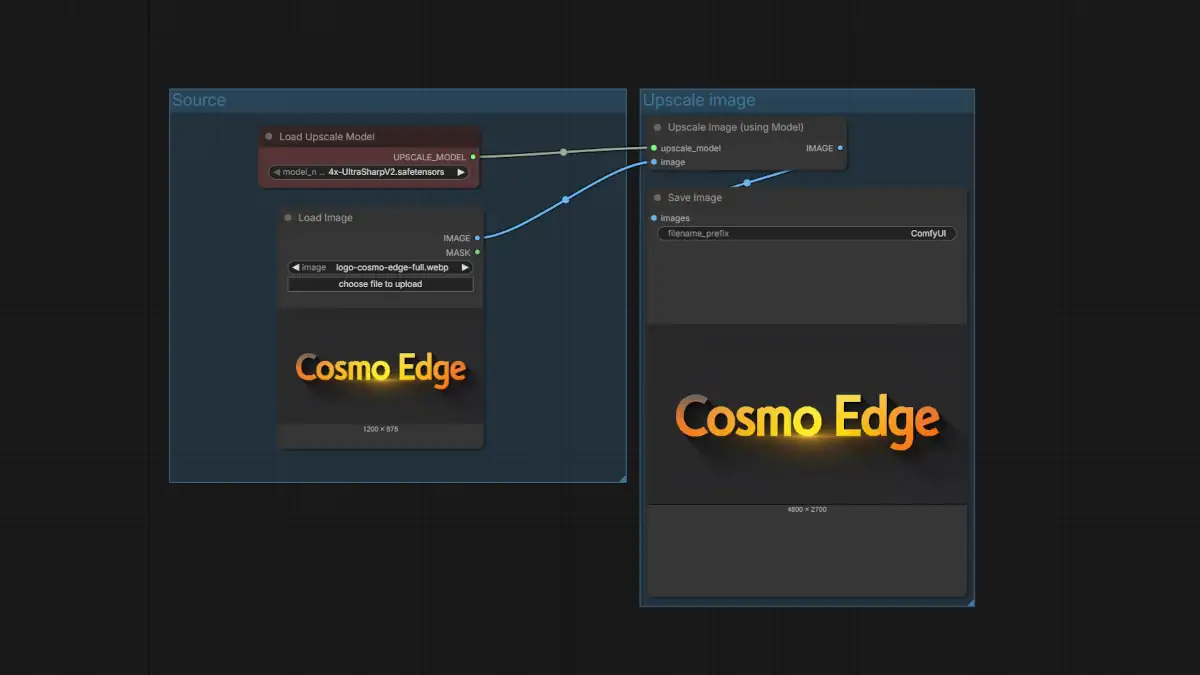Collapse the Load Image node
This screenshot has width=1200, height=675.
[x=288, y=218]
